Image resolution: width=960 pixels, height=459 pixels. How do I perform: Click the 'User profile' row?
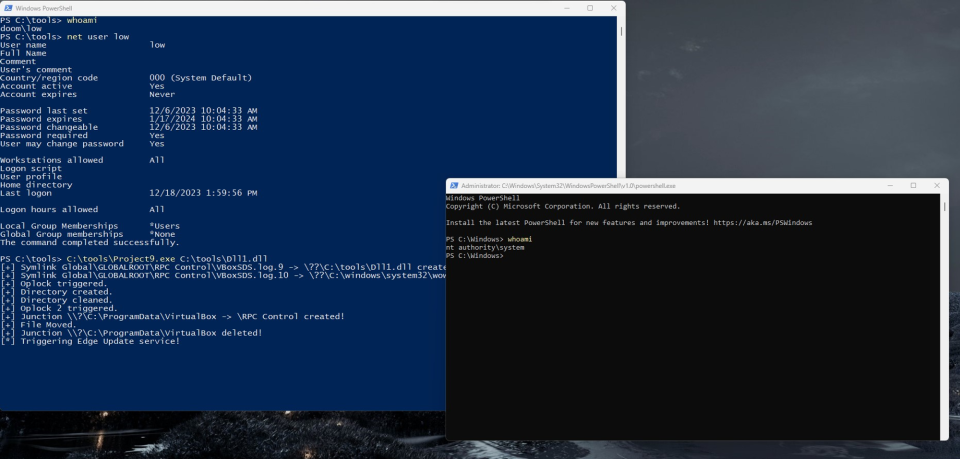[31, 176]
